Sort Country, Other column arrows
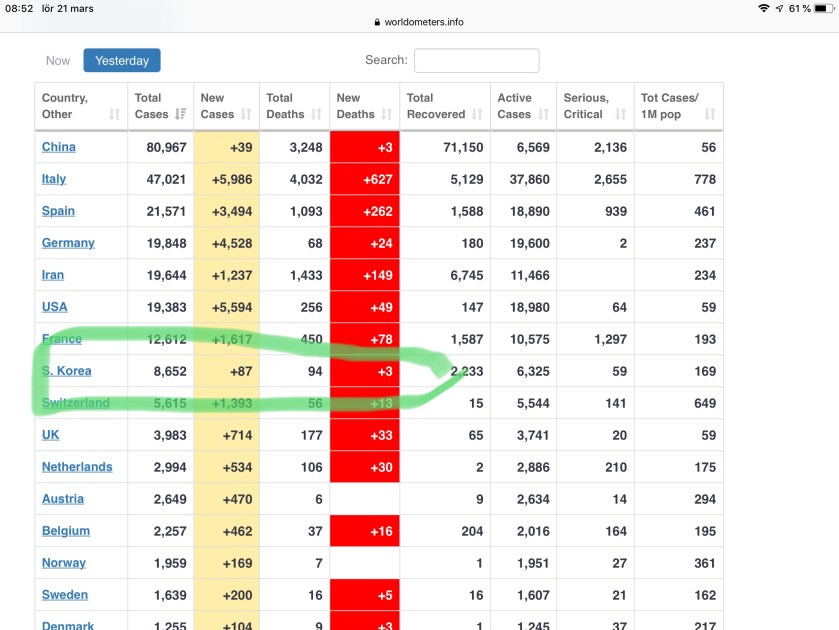The image size is (839, 630). (114, 114)
